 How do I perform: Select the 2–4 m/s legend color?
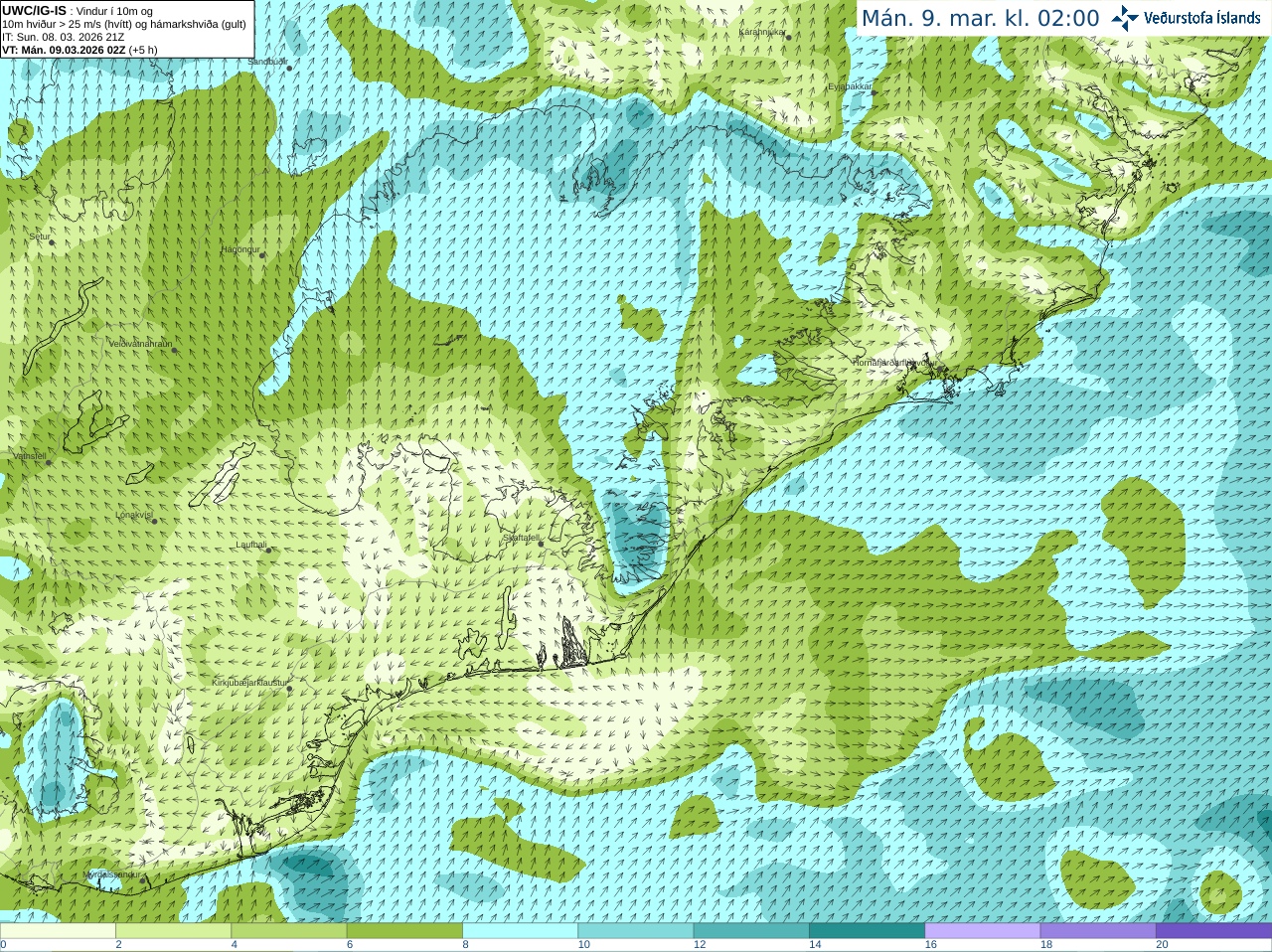pos(173,931)
